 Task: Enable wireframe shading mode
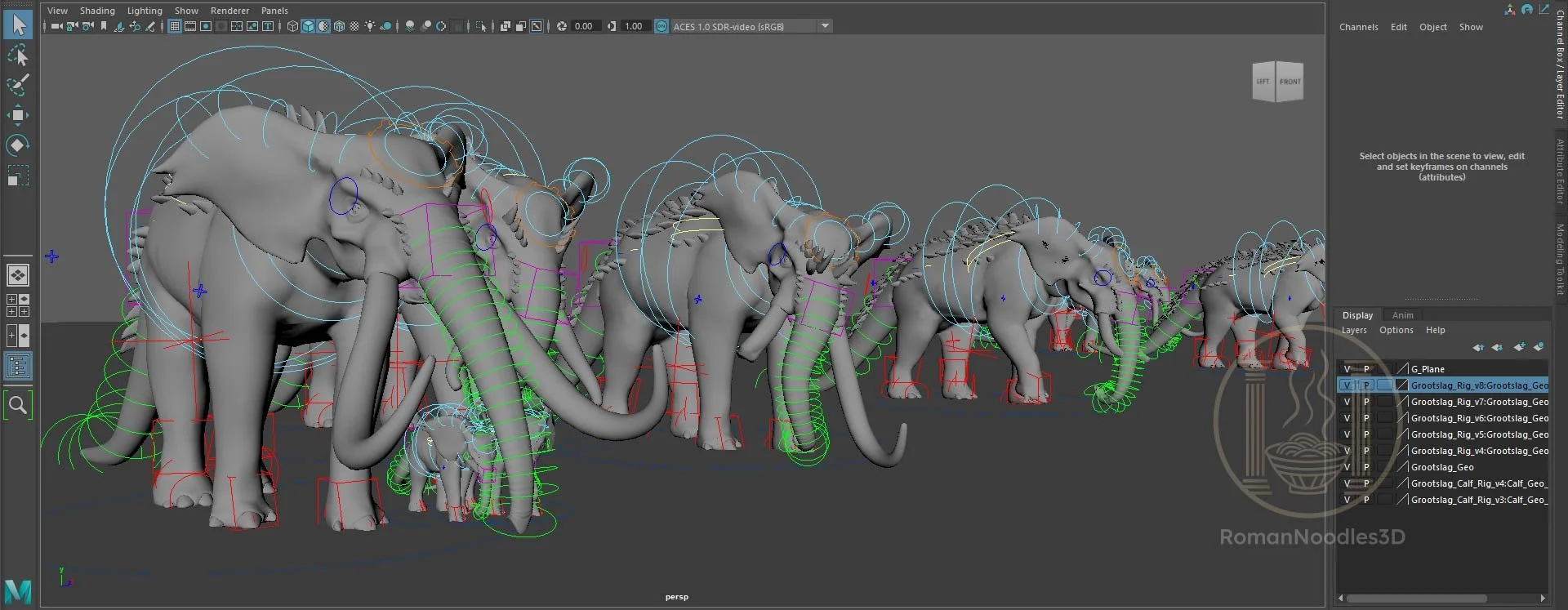pos(292,26)
